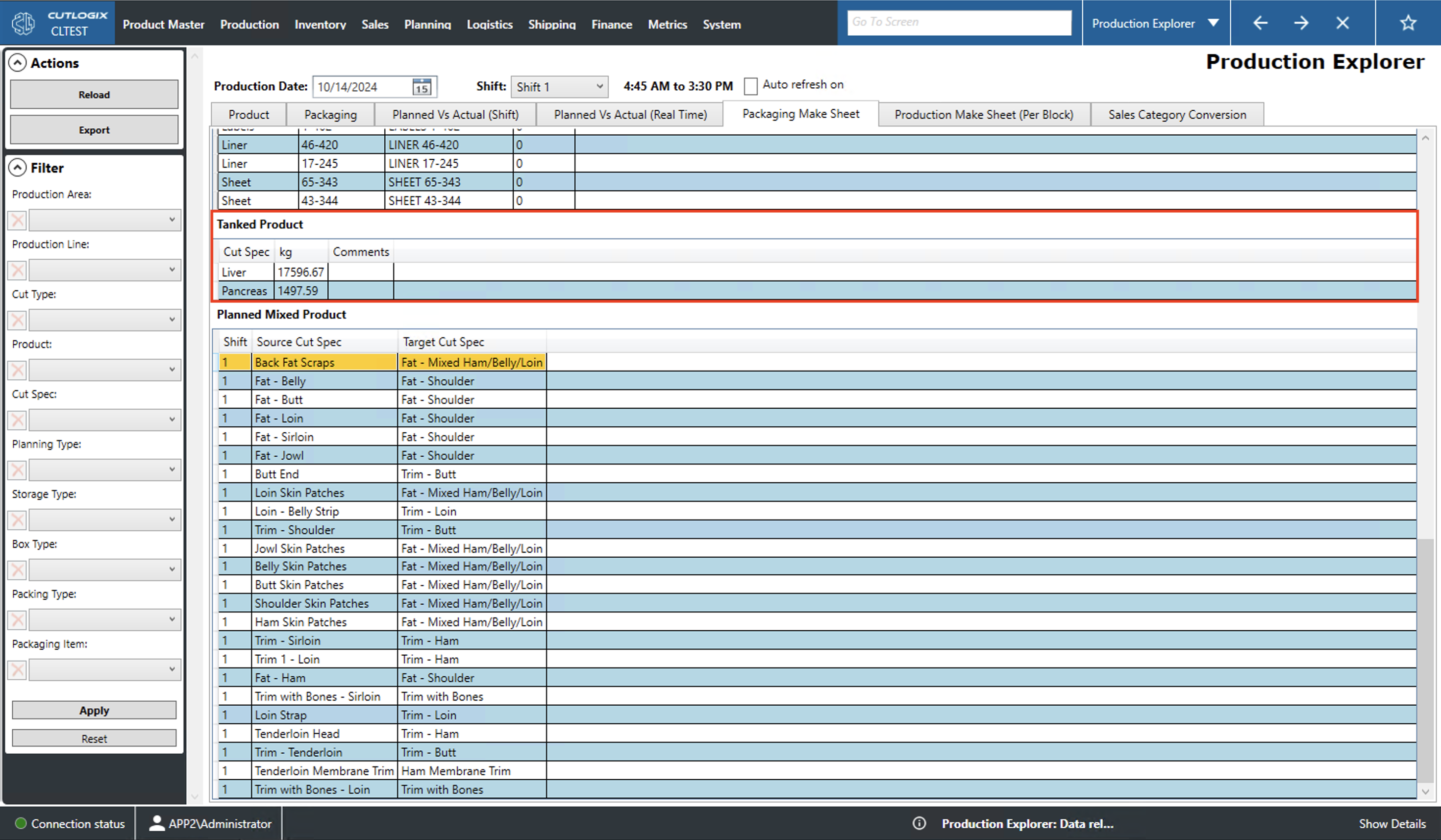Clear the Product filter
Screen dimensions: 1441x840
click(17, 370)
